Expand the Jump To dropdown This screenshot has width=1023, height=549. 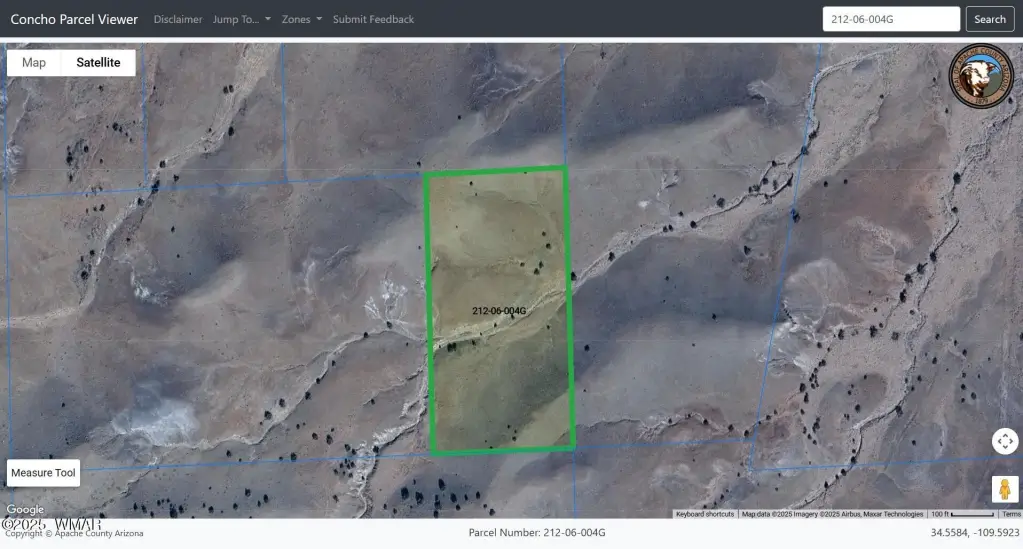click(241, 19)
